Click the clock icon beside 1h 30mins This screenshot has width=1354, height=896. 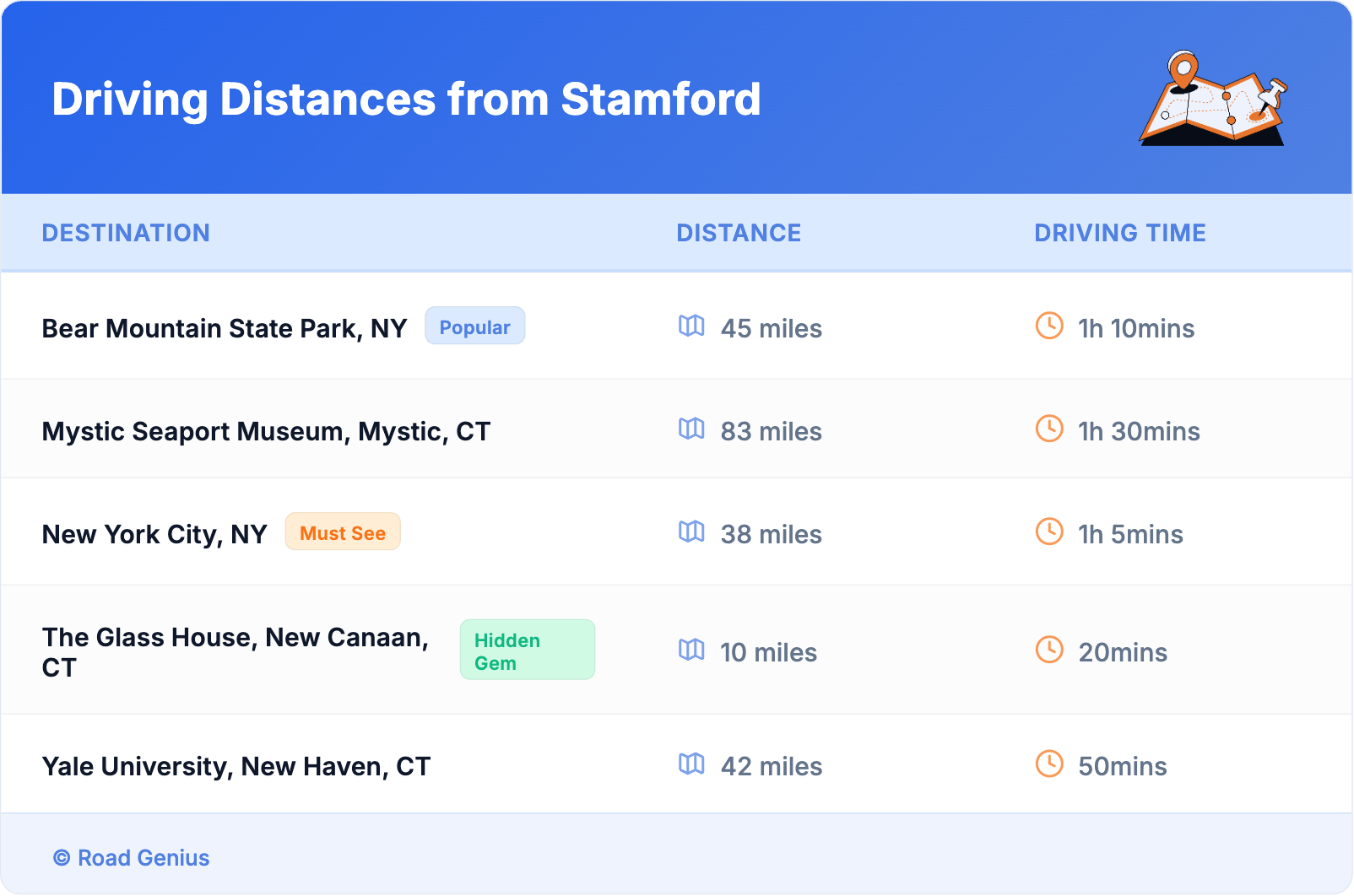pos(1048,431)
